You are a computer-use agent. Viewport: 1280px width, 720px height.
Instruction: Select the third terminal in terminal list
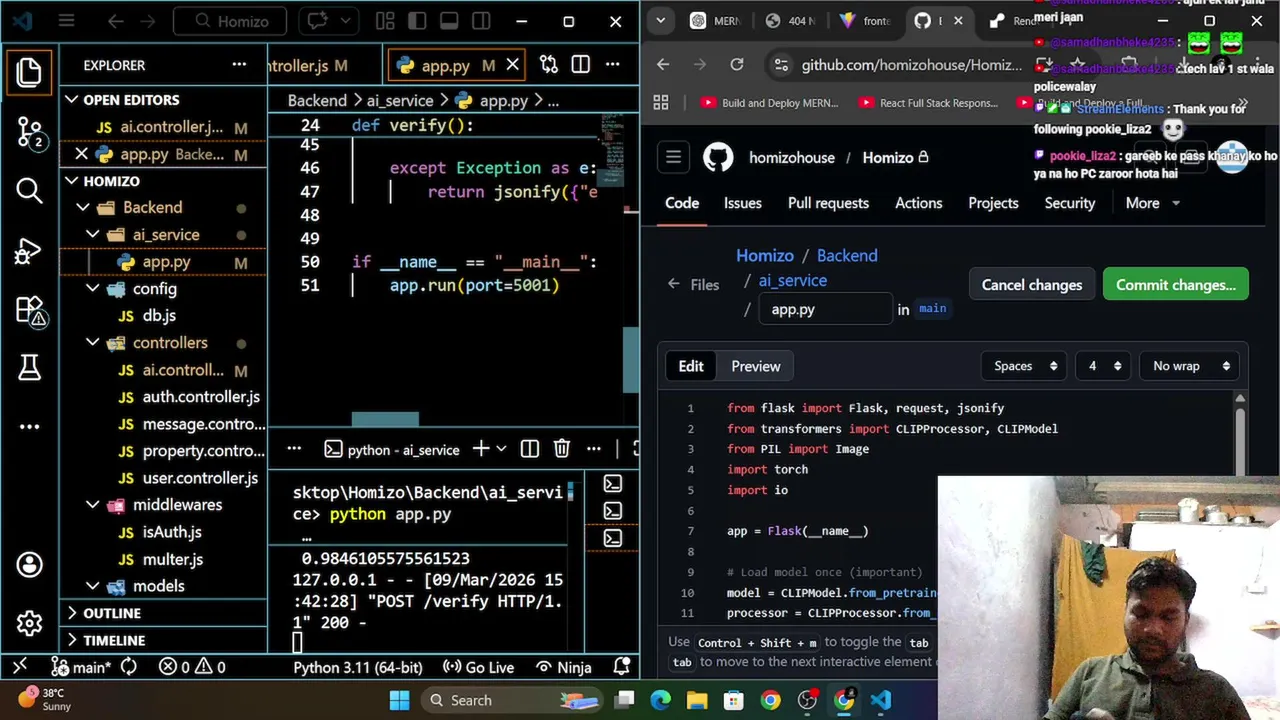click(613, 538)
